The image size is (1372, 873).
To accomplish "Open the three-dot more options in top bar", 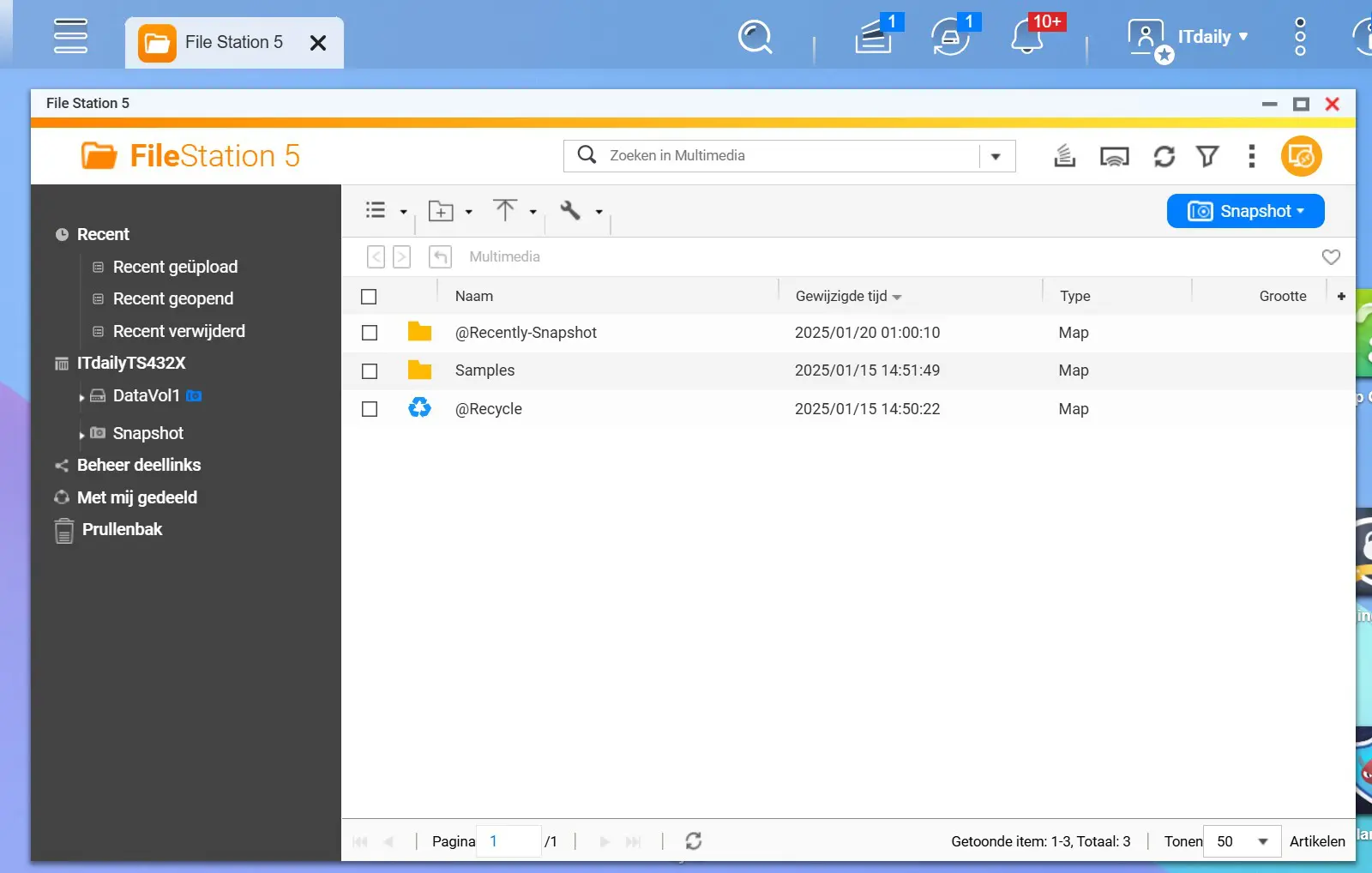I will click(x=1300, y=37).
